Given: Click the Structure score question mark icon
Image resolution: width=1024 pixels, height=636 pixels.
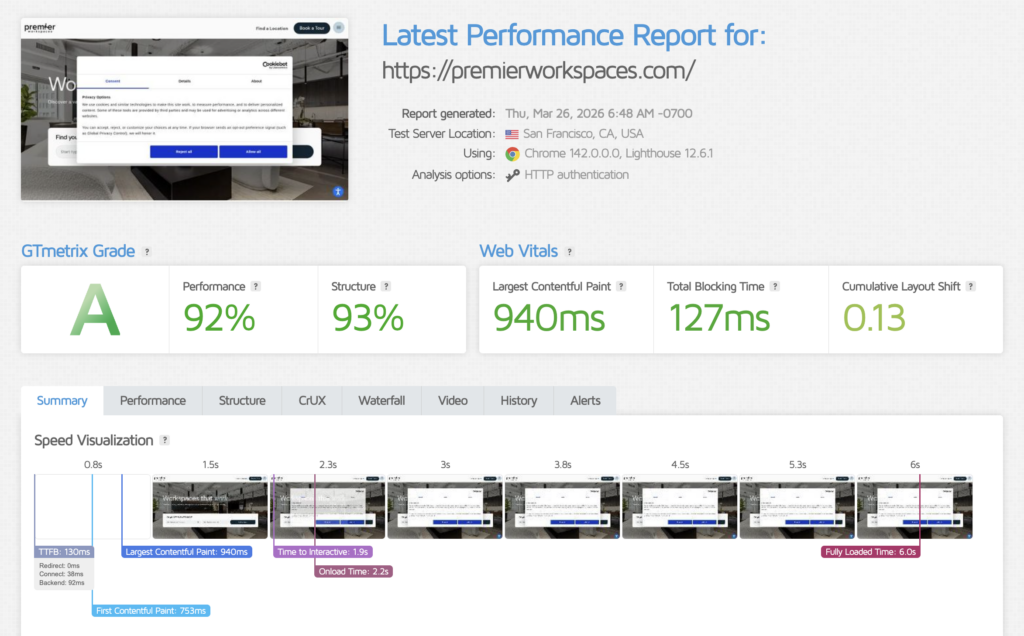Looking at the screenshot, I should 386,287.
